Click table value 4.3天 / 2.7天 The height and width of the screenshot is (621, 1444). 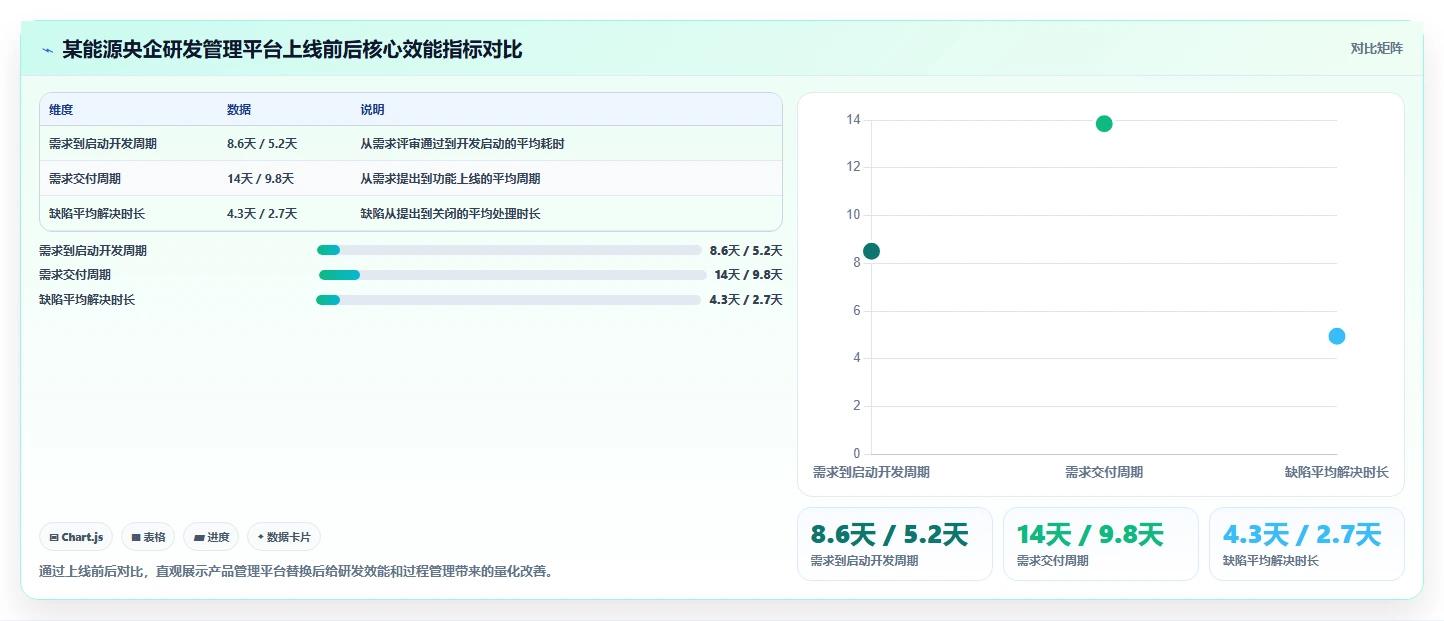pos(262,214)
